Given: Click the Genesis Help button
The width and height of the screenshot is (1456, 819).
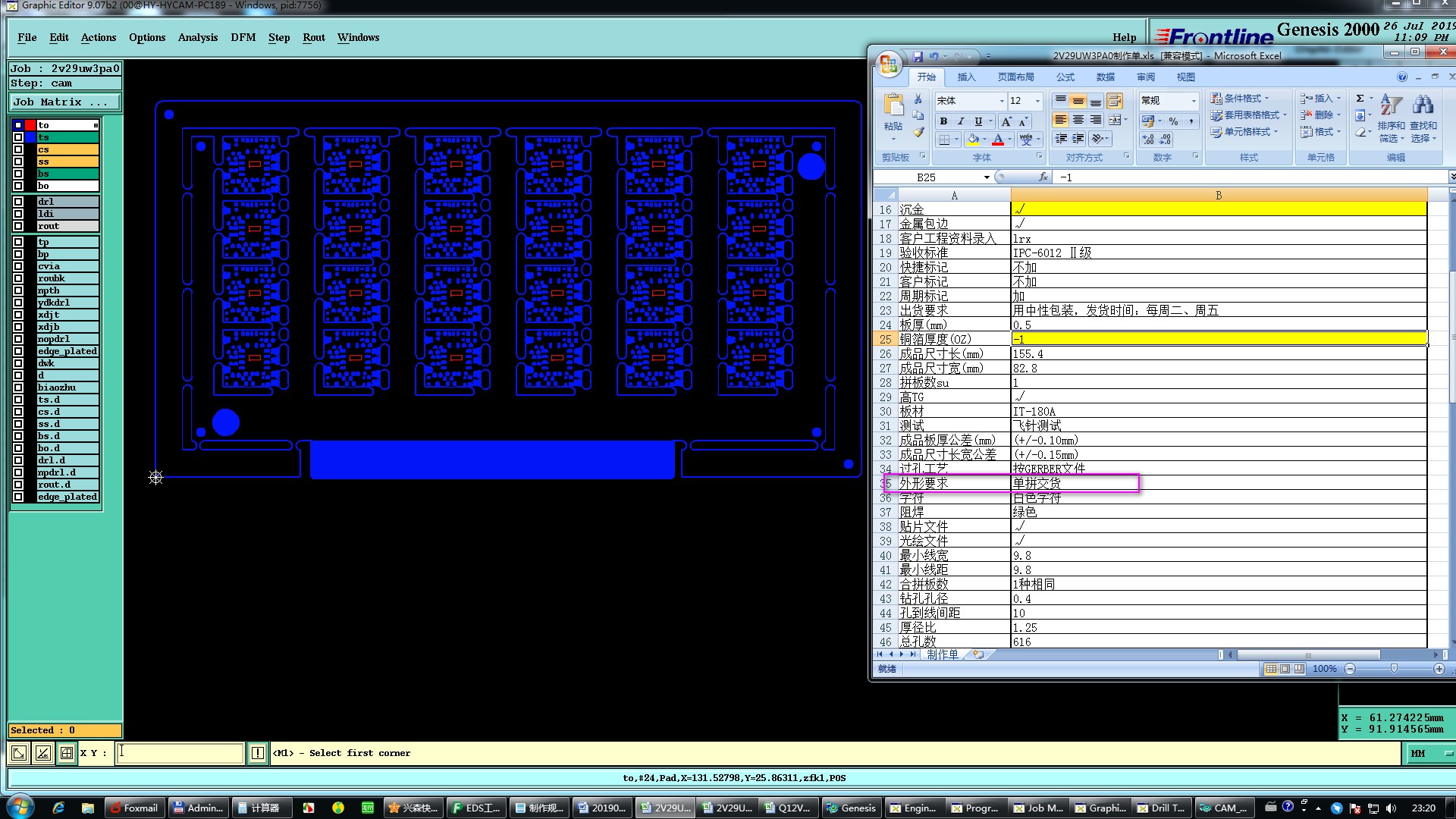Looking at the screenshot, I should point(1125,37).
